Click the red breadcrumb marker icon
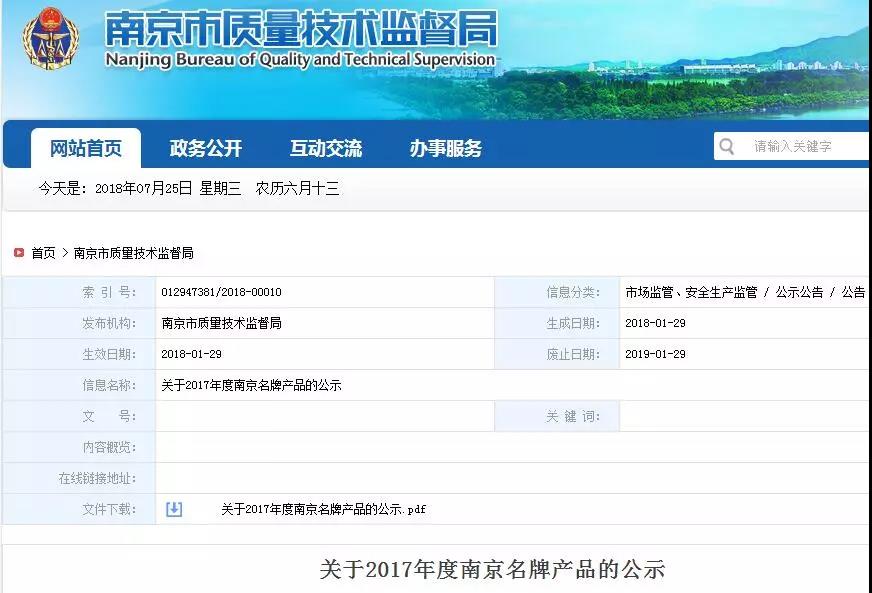The height and width of the screenshot is (593, 872). click(19, 253)
